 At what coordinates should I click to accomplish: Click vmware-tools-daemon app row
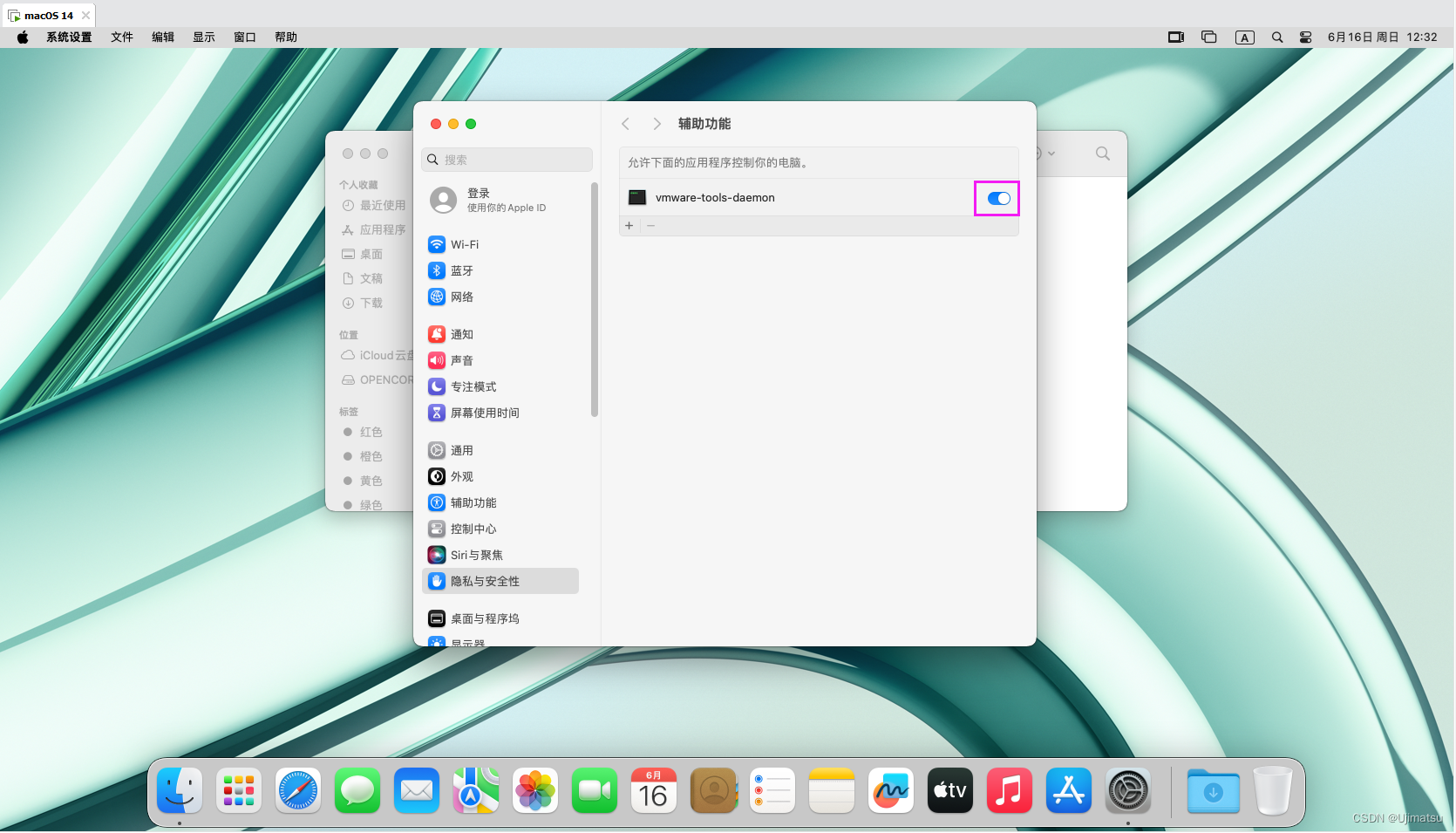(819, 198)
